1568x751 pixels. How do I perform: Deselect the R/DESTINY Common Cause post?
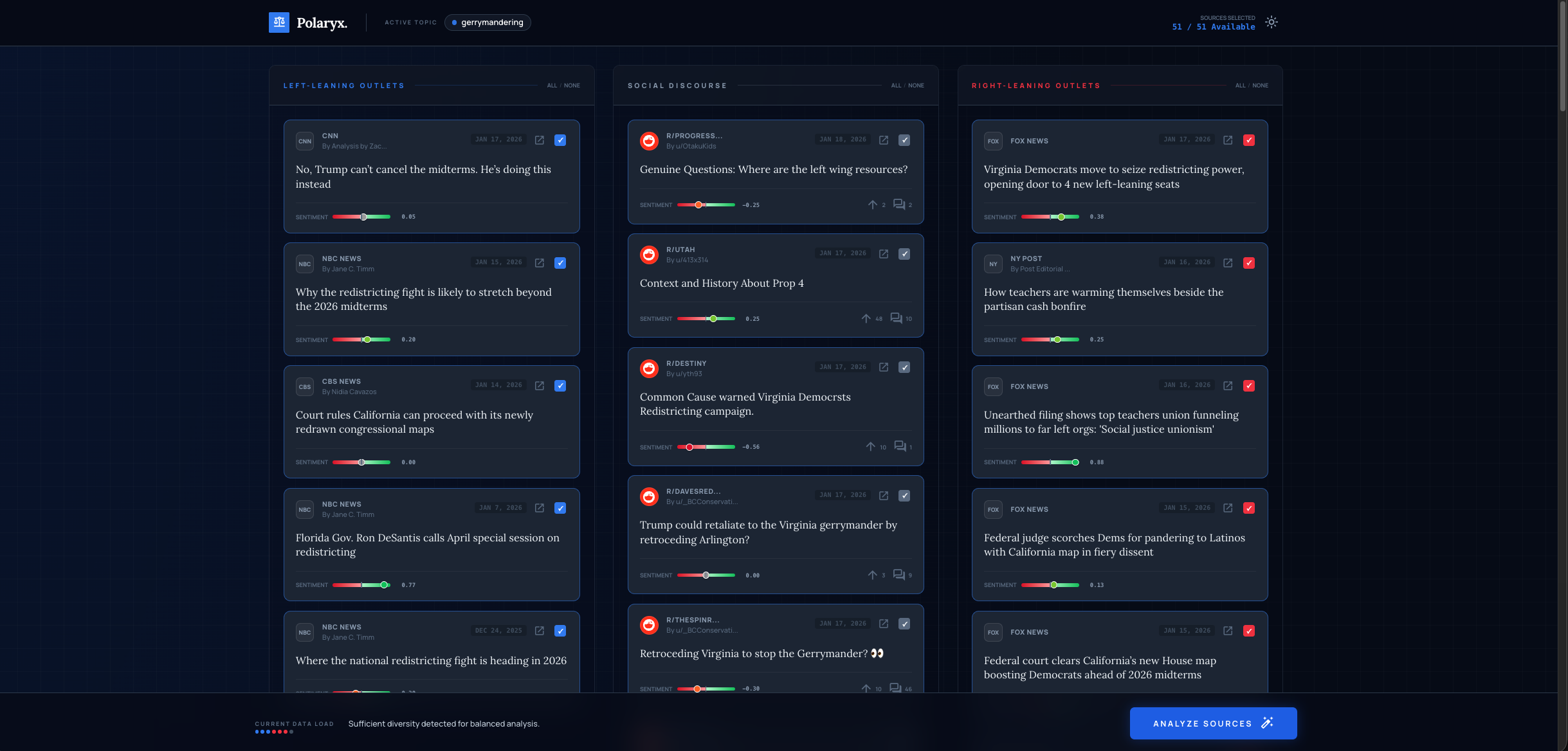coord(904,368)
